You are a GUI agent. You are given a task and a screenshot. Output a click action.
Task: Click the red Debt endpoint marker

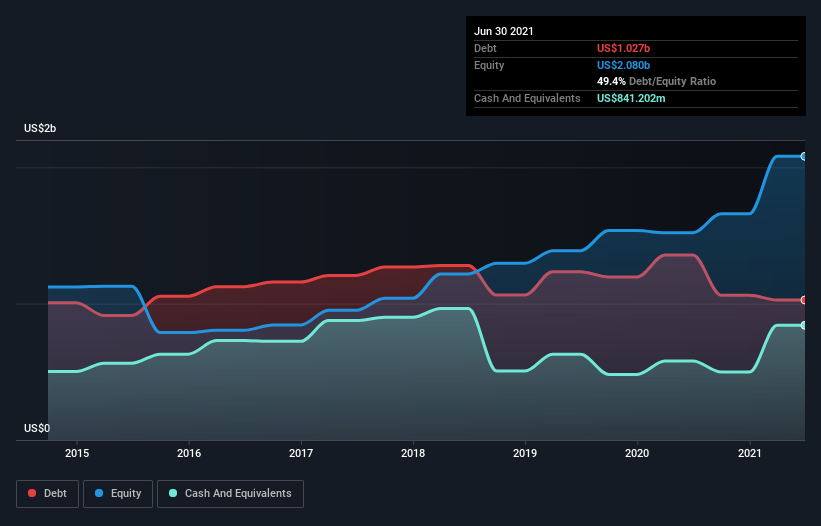tap(804, 300)
